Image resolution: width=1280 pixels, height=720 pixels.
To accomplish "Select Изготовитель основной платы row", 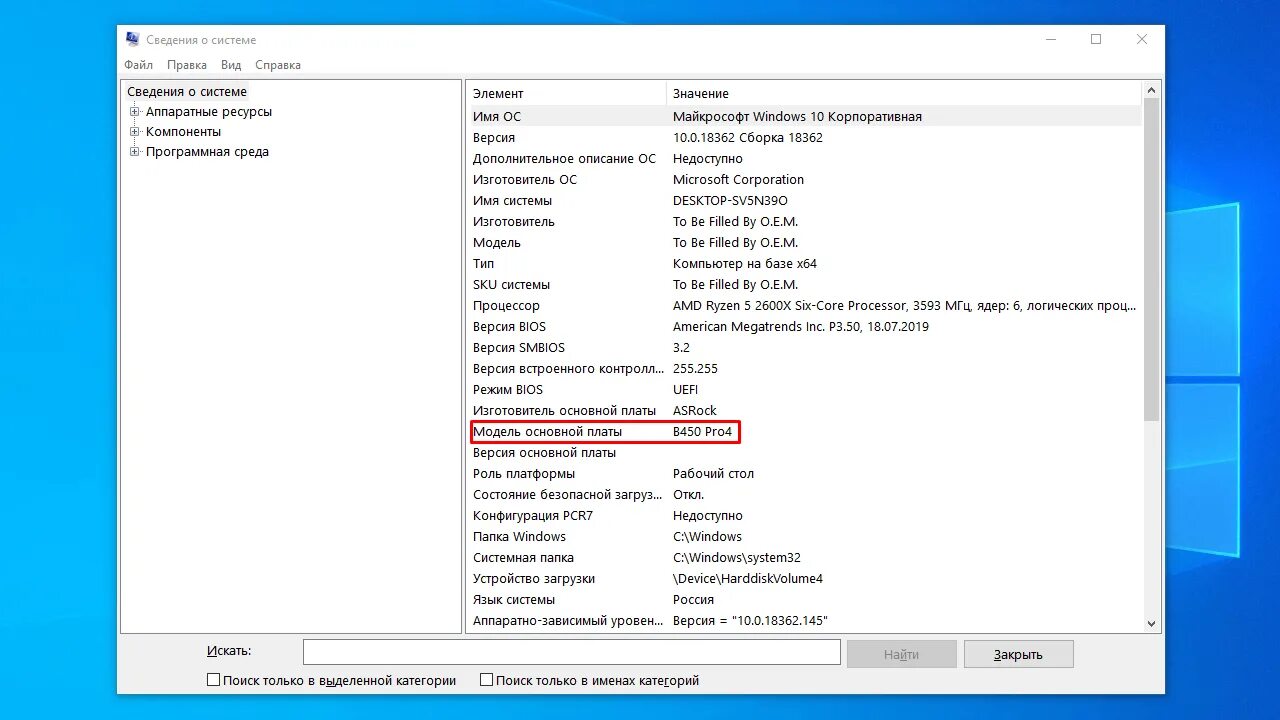I will pyautogui.click(x=804, y=410).
